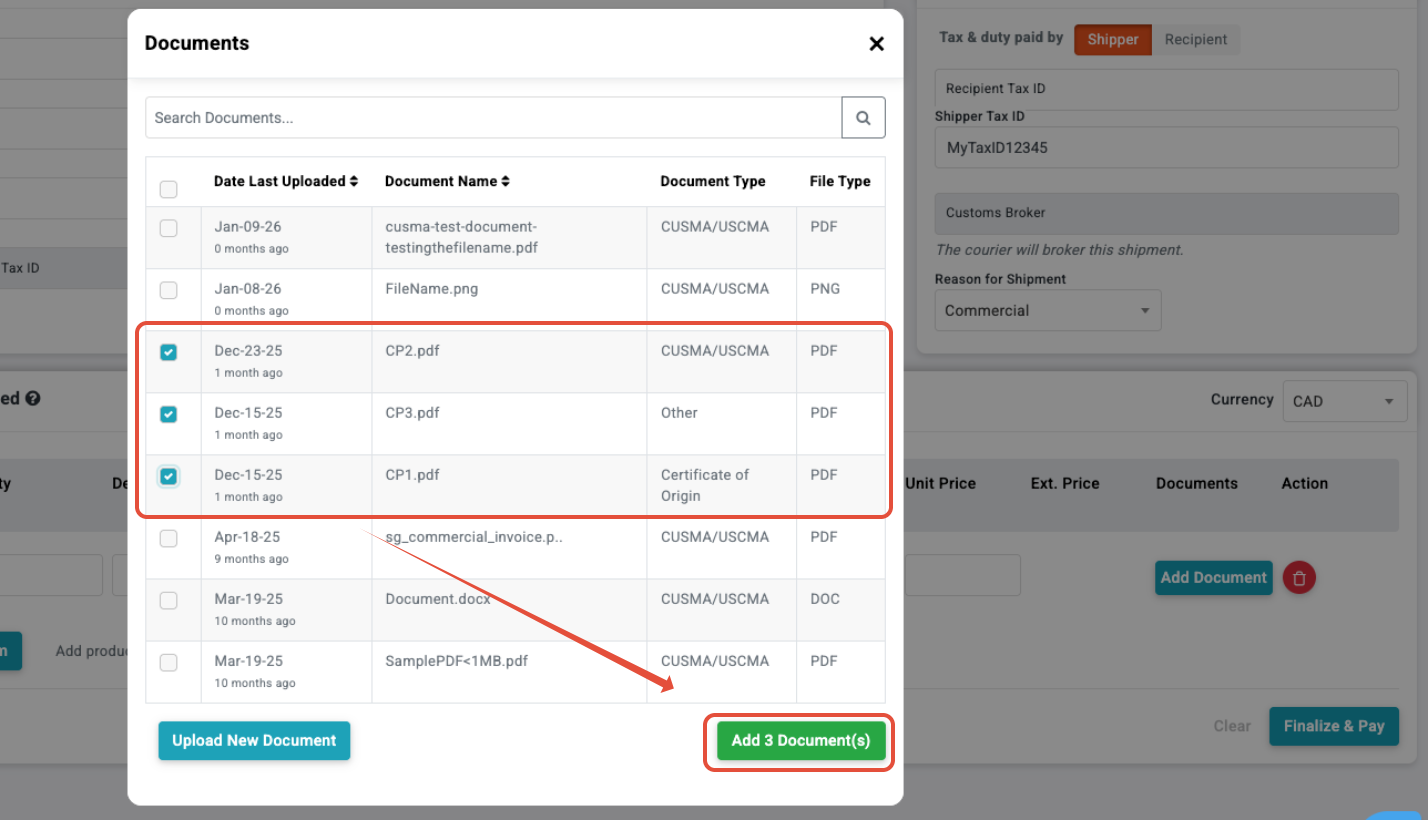Click the help question mark icon

(33, 398)
